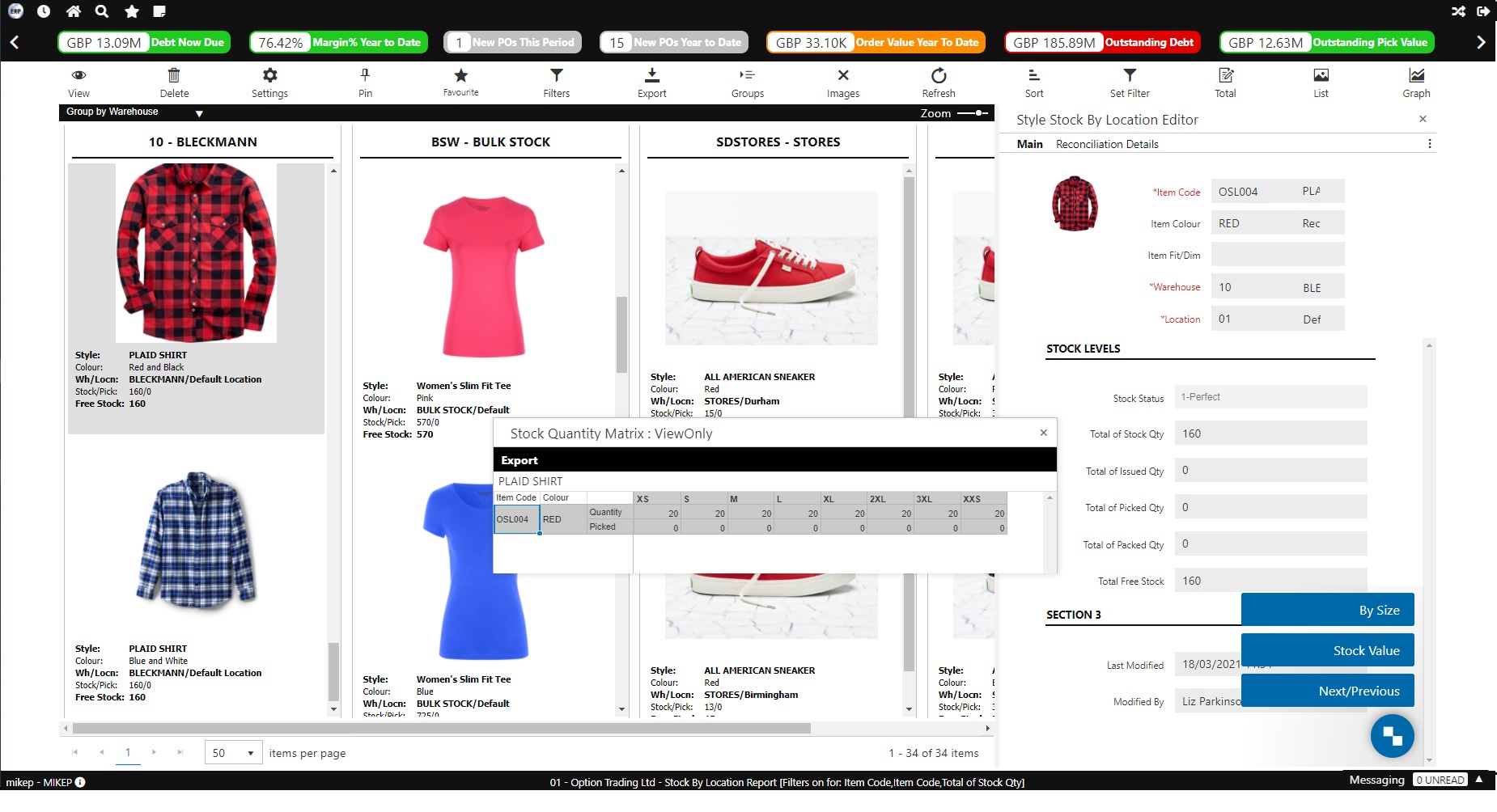The width and height of the screenshot is (1497, 812).
Task: Select pink Women's Slim Fit Tee image
Action: 483,275
